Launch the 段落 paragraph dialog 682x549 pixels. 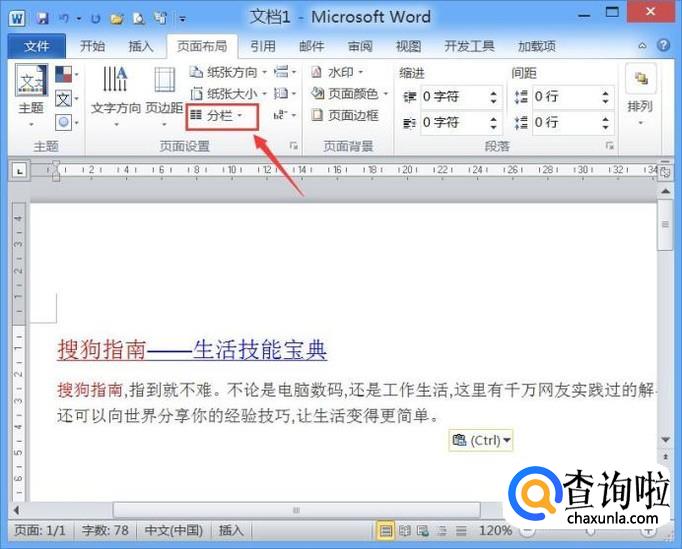(610, 146)
